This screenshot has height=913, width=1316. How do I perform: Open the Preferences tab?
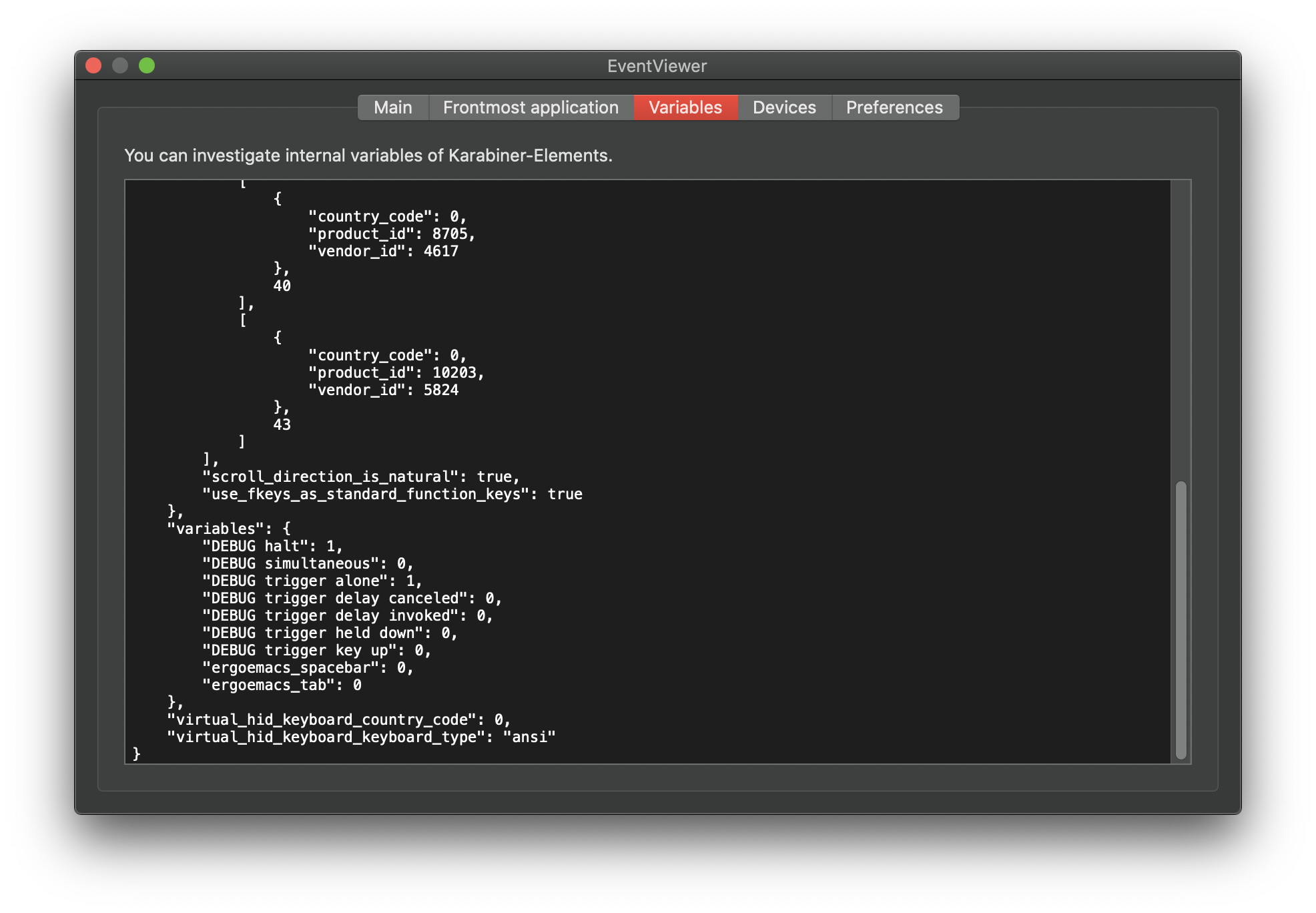pos(894,107)
